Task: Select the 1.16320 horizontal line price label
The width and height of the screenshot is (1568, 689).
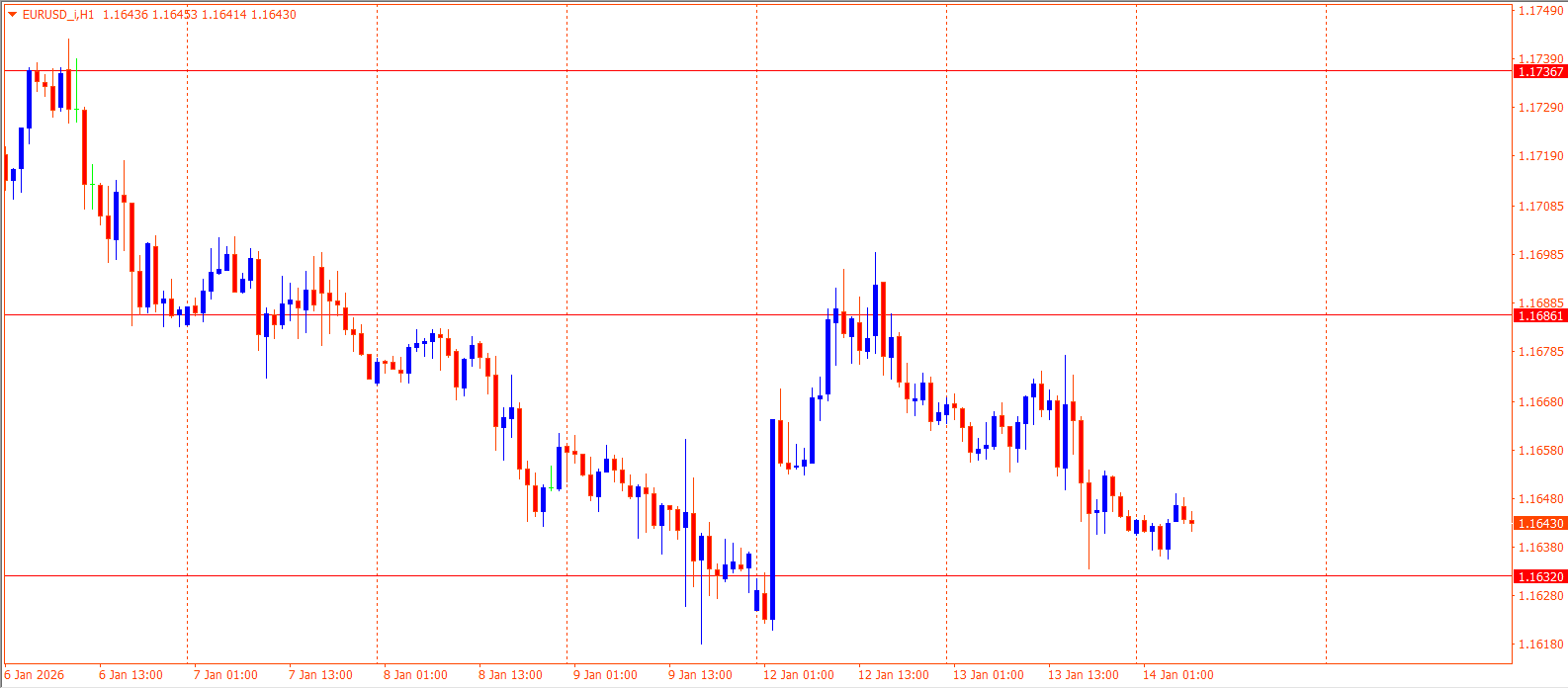Action: click(x=1540, y=577)
